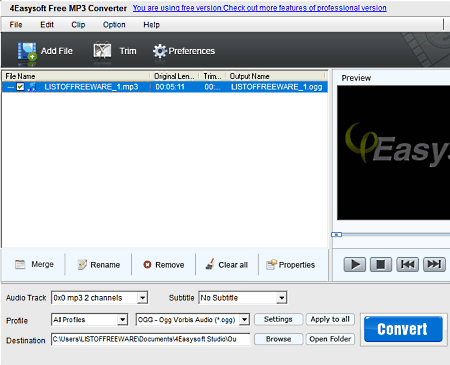Screen dimensions: 450x365
Task: Skip to next track in preview
Action: pos(434,265)
